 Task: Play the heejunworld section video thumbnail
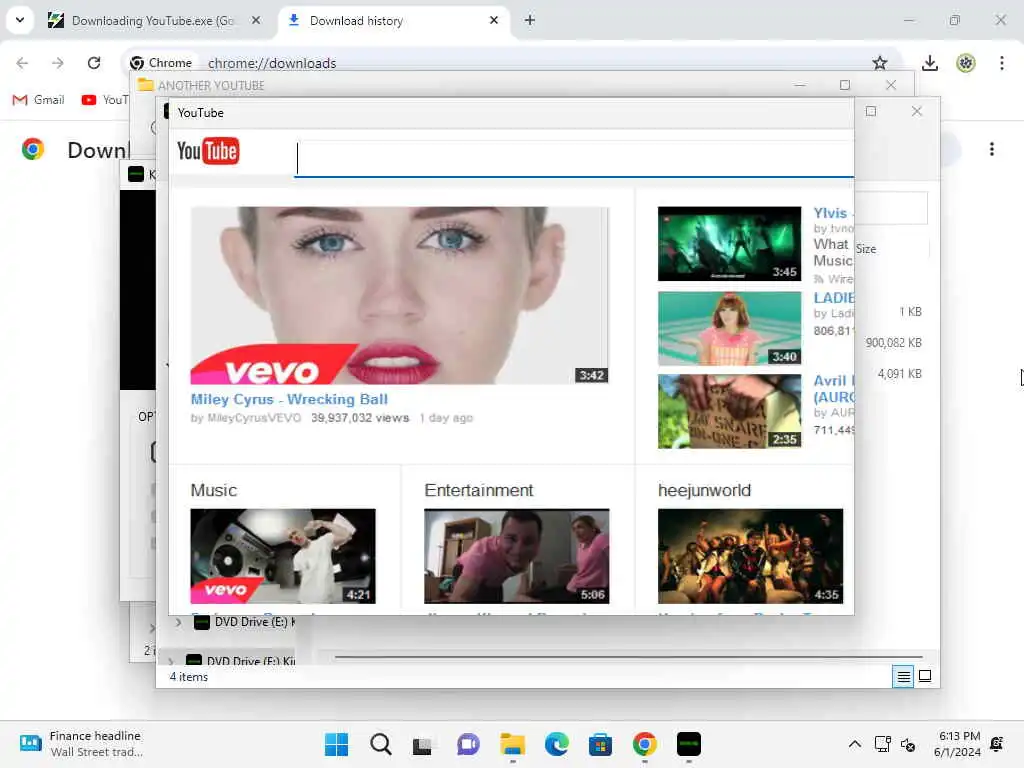point(750,556)
